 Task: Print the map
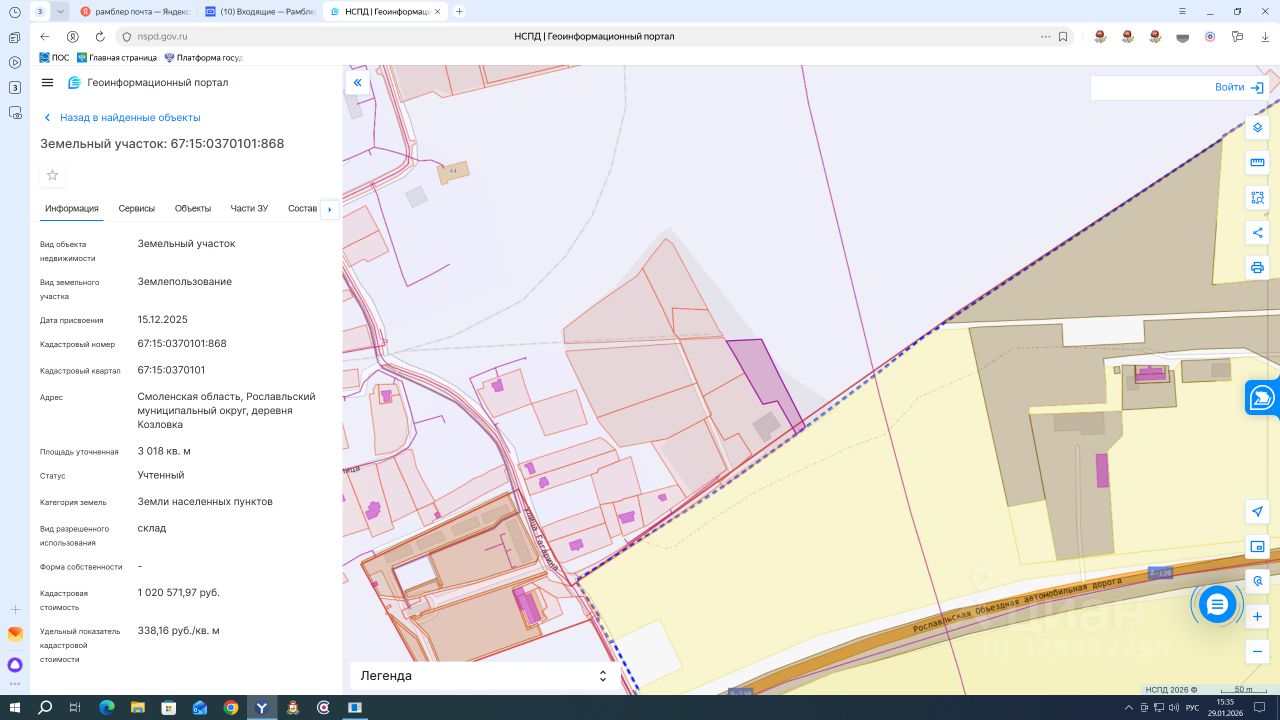(x=1257, y=268)
